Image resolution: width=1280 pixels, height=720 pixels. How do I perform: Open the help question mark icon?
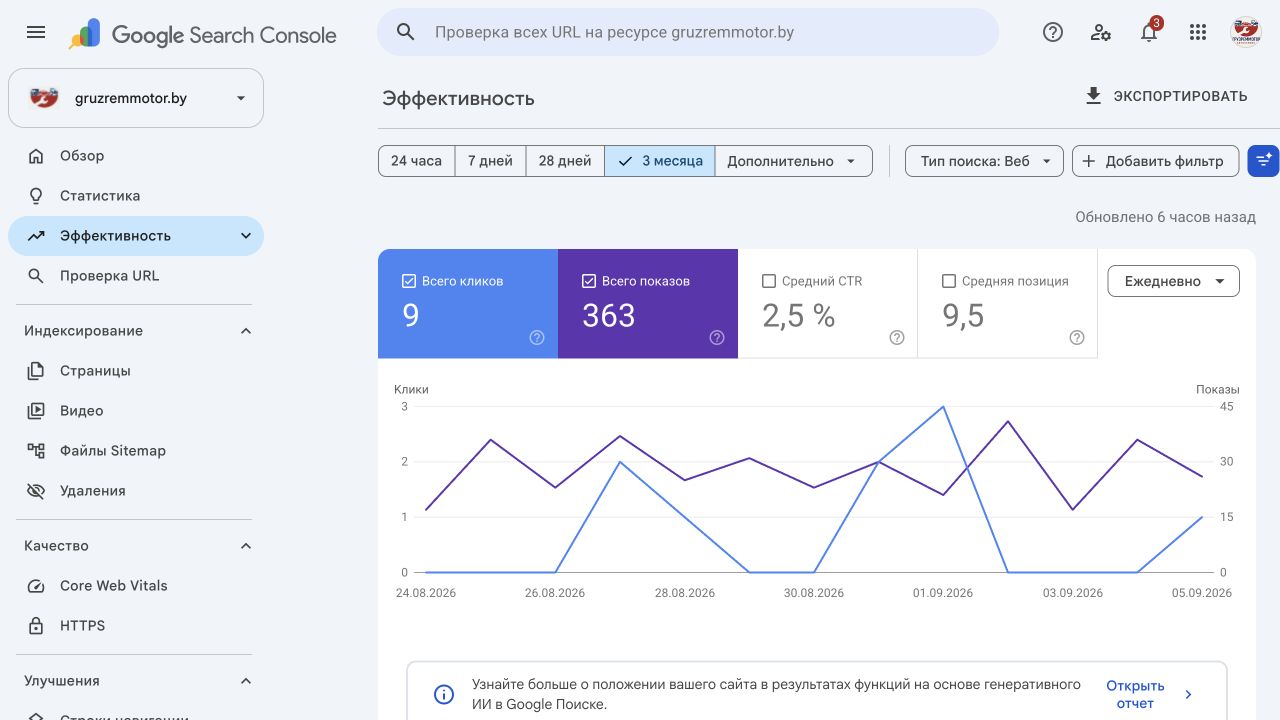coord(1052,32)
